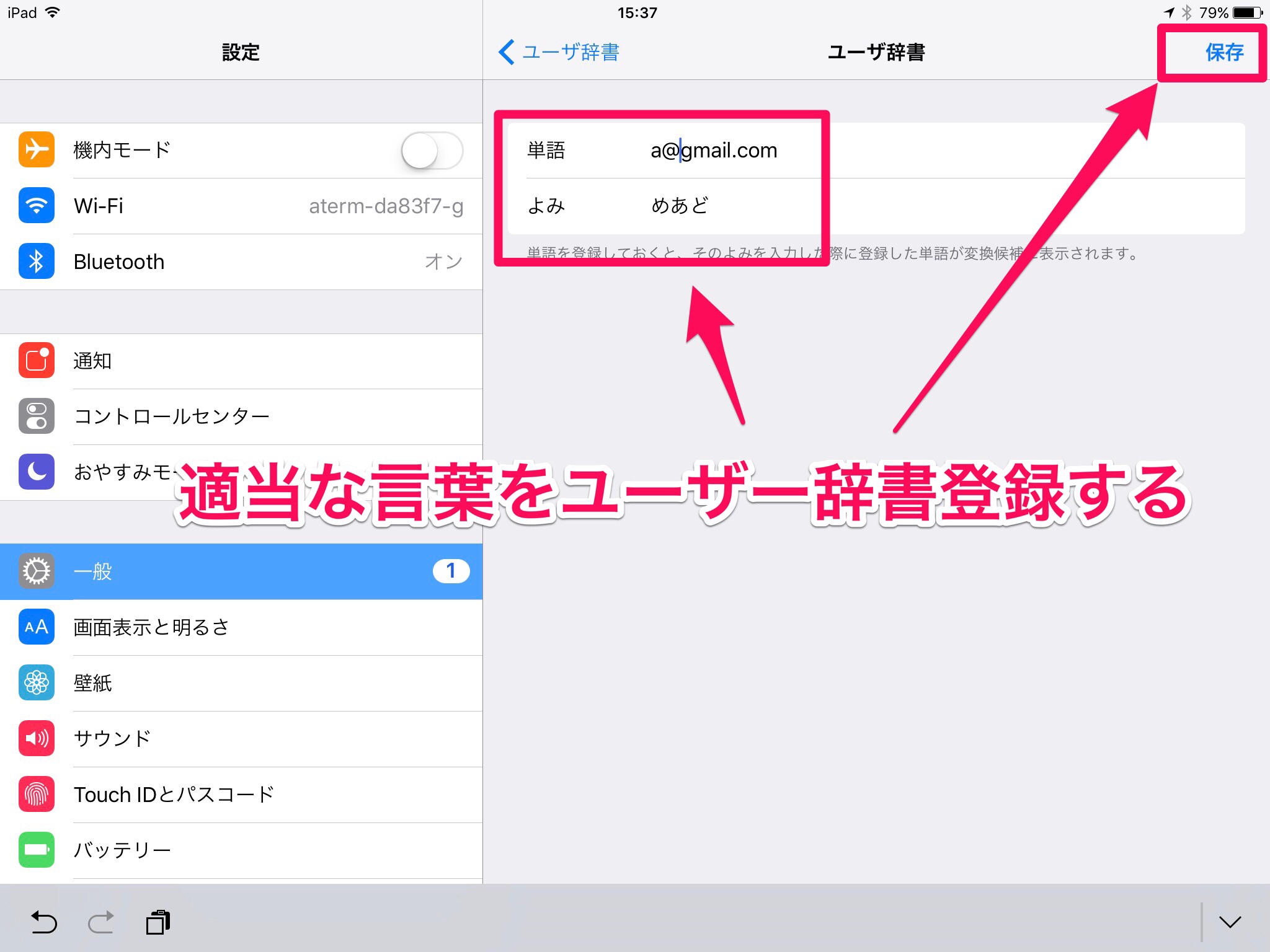Tap the Airplane Mode icon
Image resolution: width=1270 pixels, height=952 pixels.
pyautogui.click(x=37, y=150)
